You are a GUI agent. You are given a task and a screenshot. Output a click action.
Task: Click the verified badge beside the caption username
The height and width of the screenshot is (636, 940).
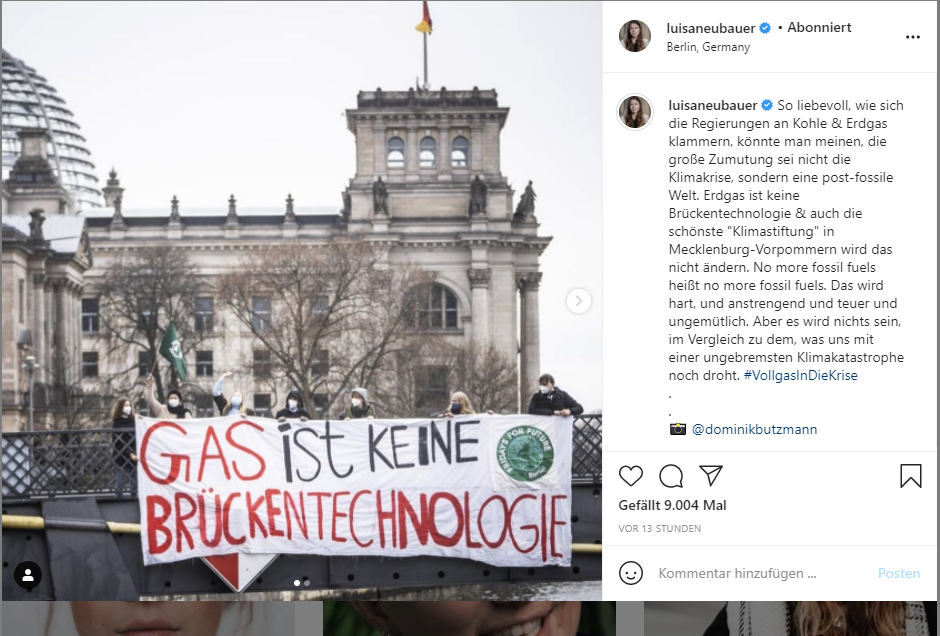pyautogui.click(x=767, y=106)
